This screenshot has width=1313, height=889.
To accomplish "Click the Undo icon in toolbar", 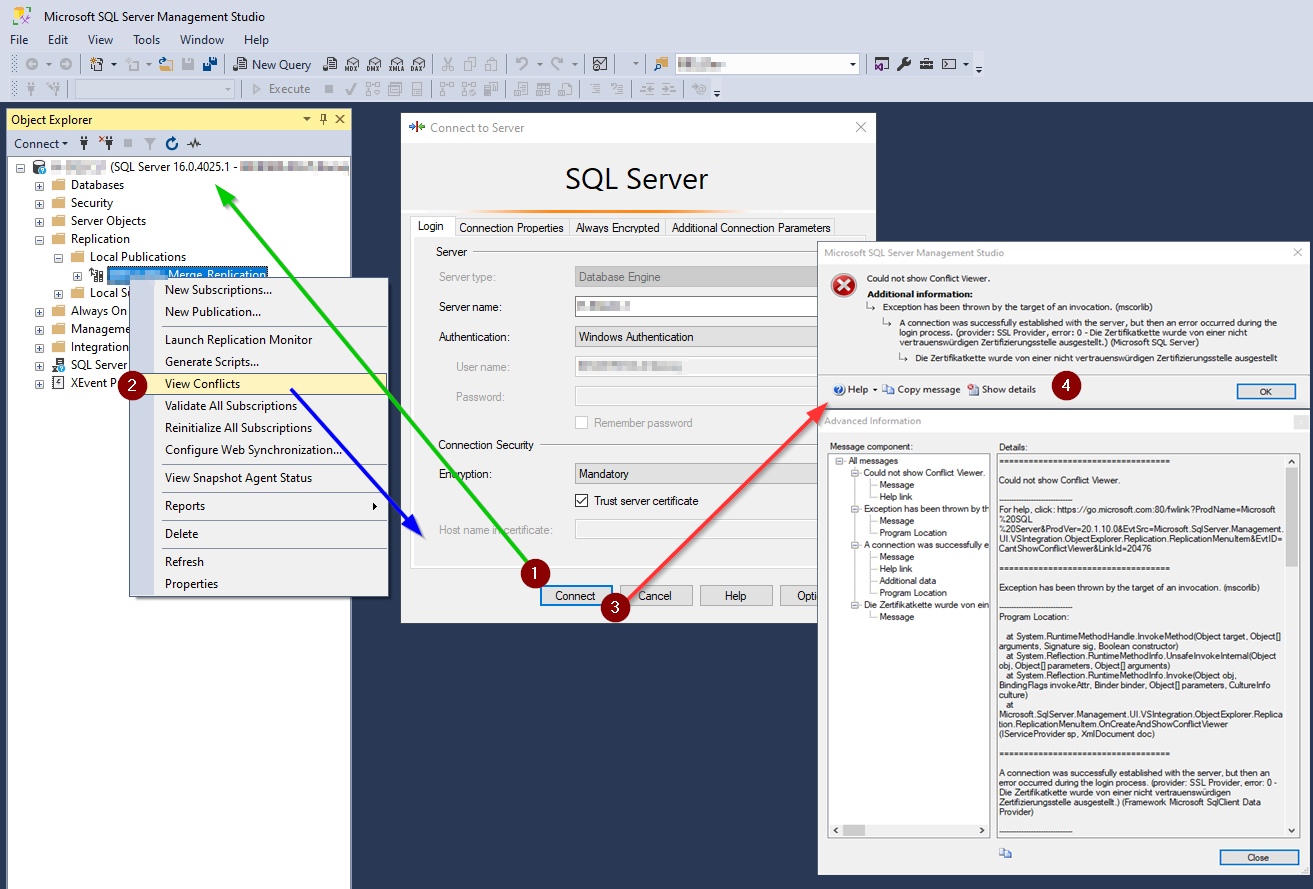I will (x=521, y=64).
